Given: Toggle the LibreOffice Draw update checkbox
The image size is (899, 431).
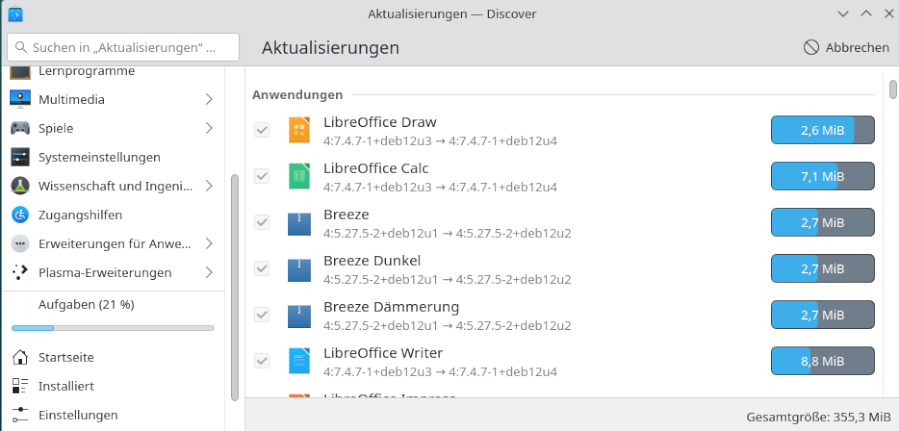Looking at the screenshot, I should tap(262, 130).
